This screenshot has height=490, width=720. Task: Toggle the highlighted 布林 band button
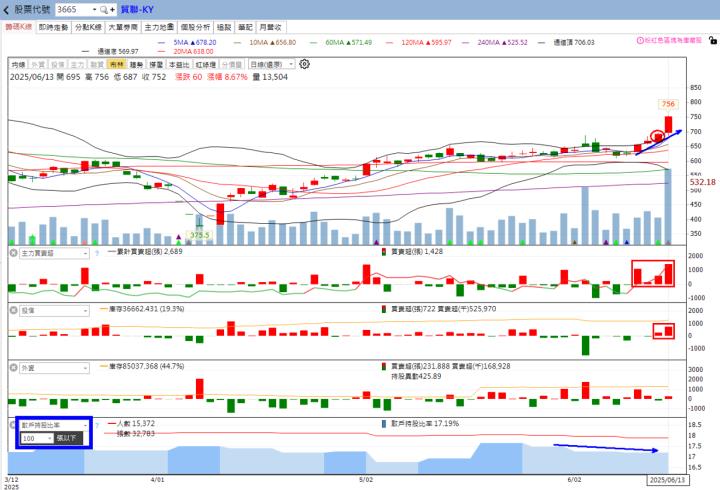click(116, 65)
